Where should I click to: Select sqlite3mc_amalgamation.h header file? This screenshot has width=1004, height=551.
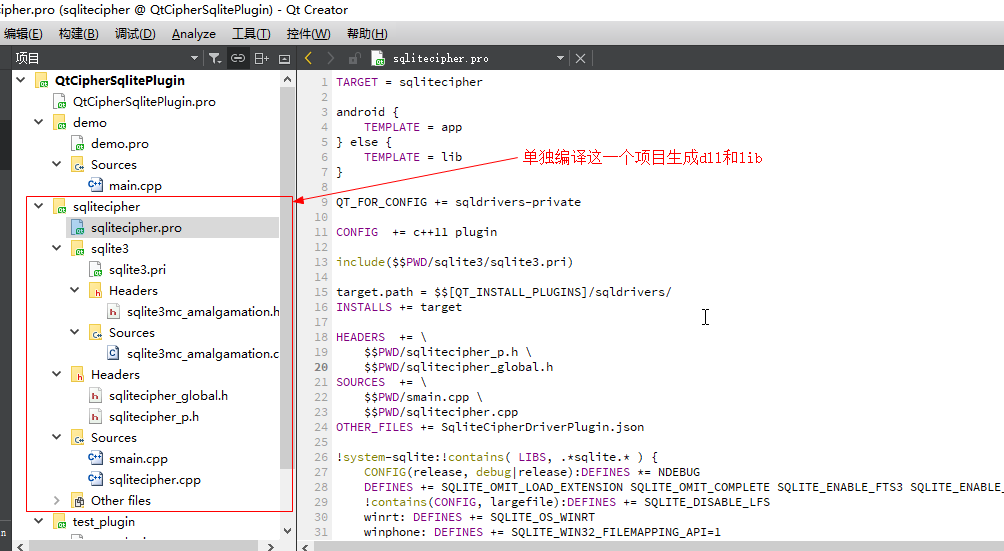pos(203,312)
